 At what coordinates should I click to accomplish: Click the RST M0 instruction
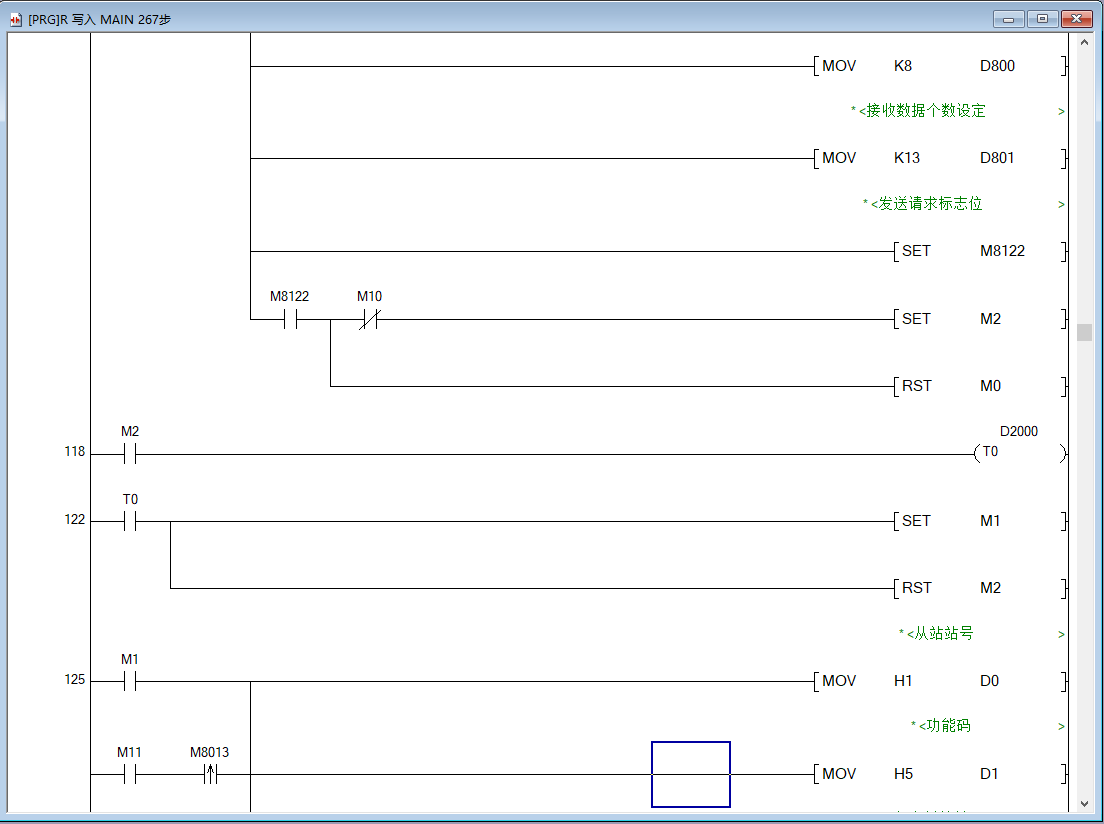coord(978,386)
